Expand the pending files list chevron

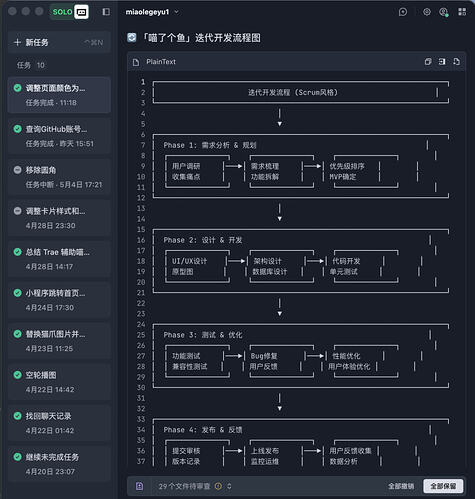(229, 486)
